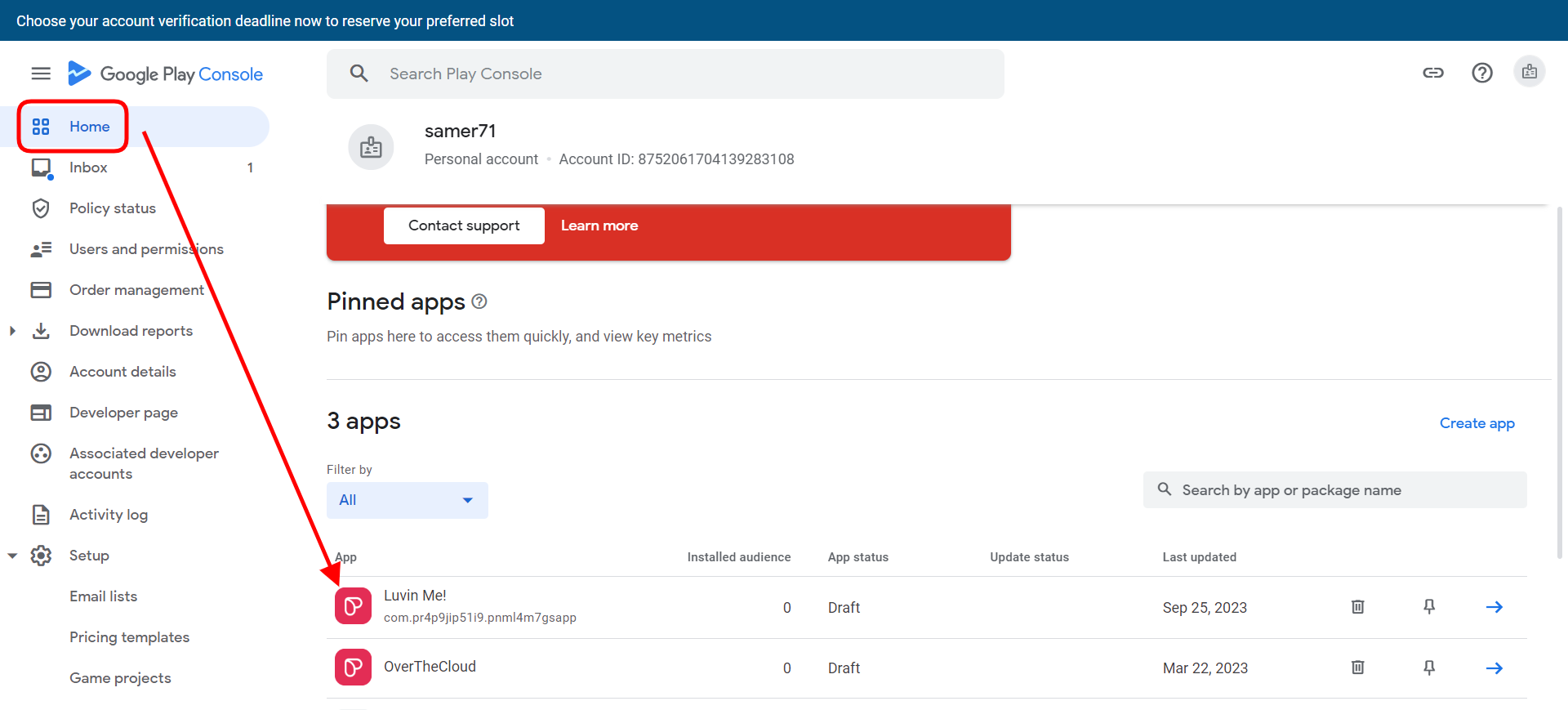Click the Search Play Console field
This screenshot has width=1568, height=710.
[666, 74]
